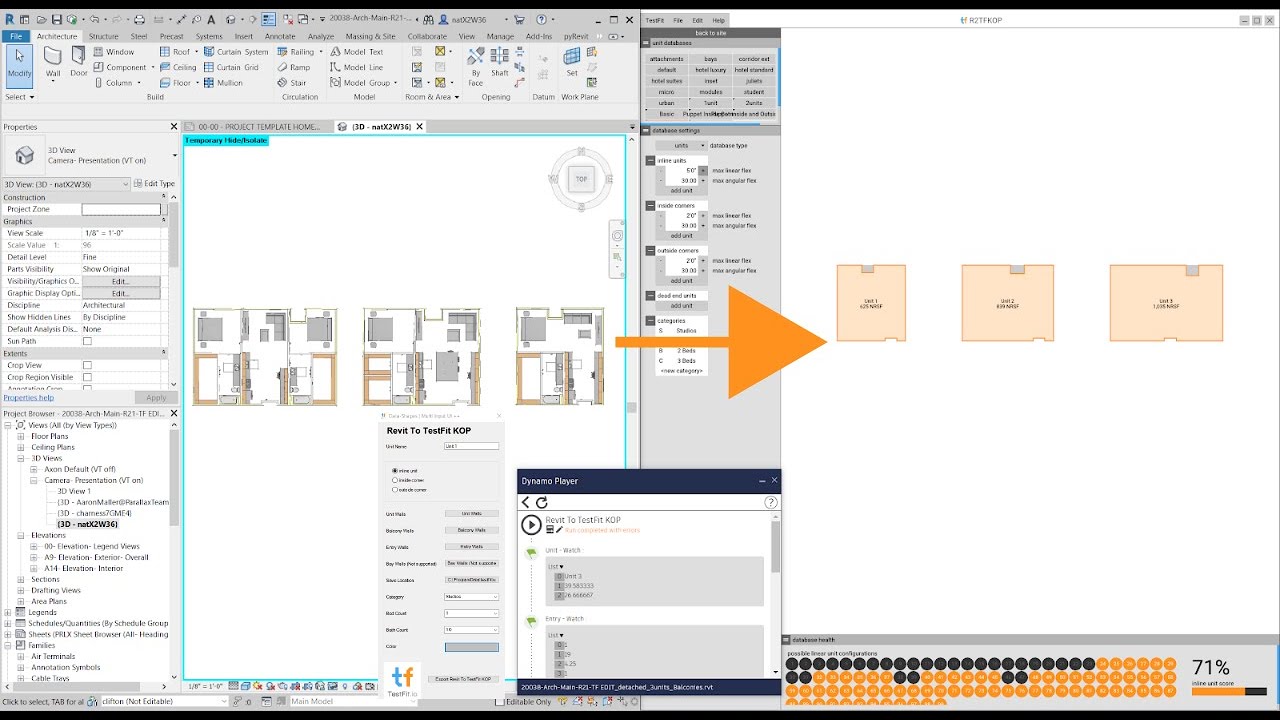Click the hotel luxury database button
Screen dimensions: 1280x720
[711, 70]
